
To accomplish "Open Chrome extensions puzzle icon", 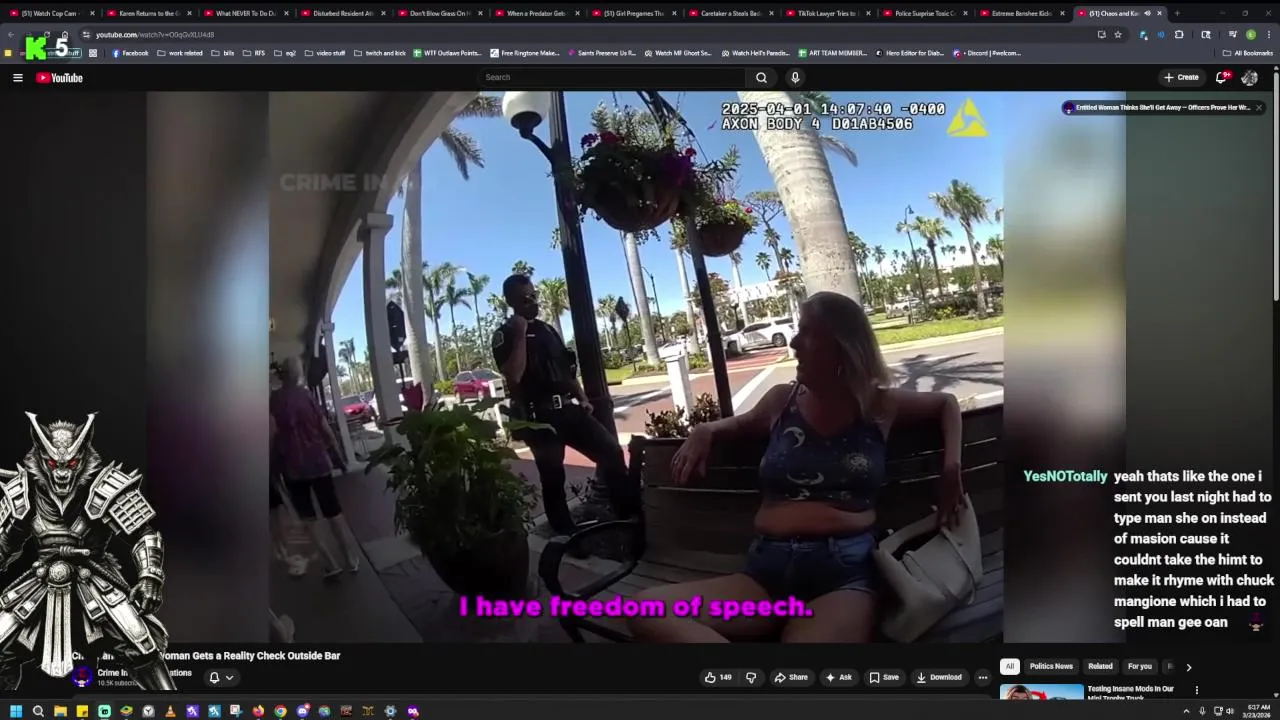I will click(x=1179, y=34).
